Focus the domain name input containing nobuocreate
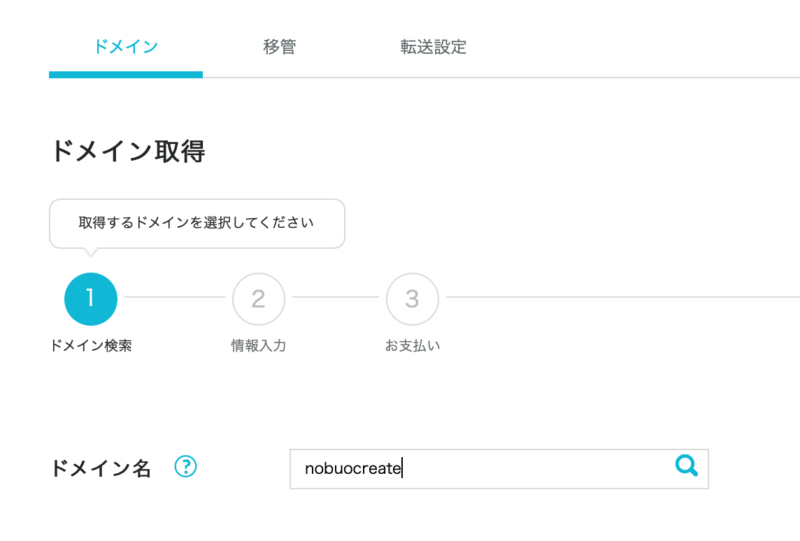 coord(499,469)
